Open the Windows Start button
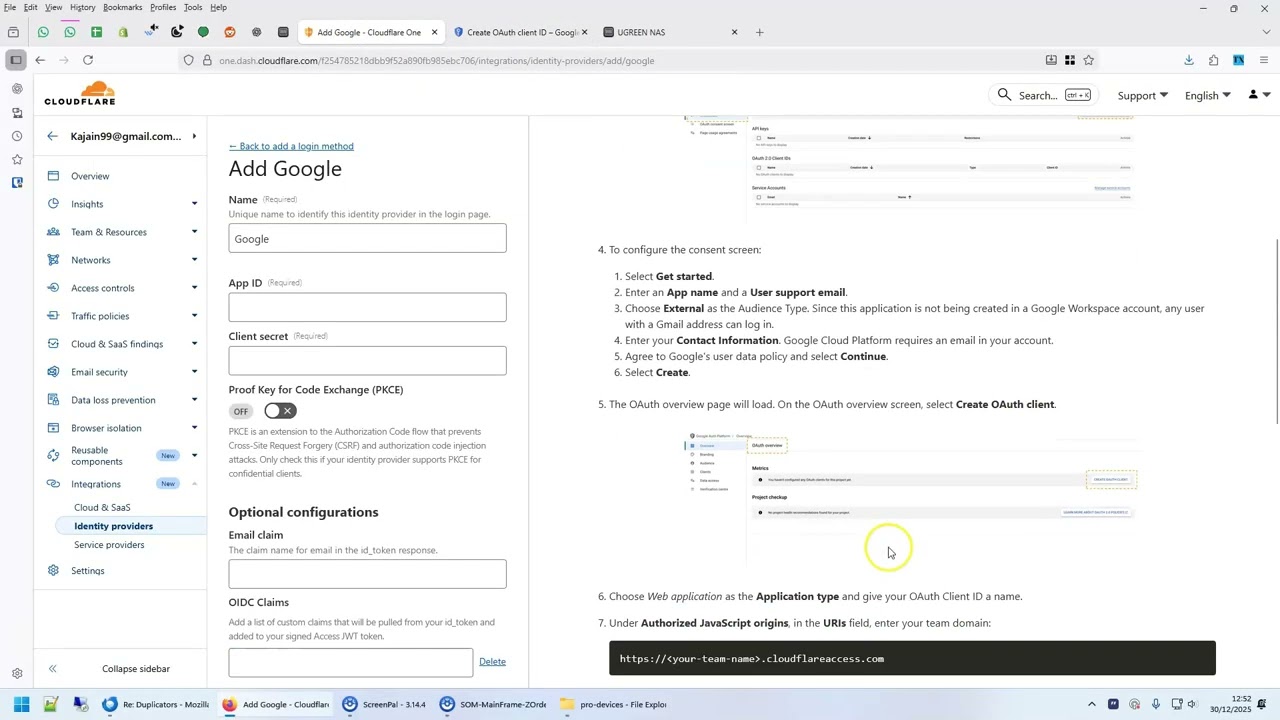 [21, 704]
